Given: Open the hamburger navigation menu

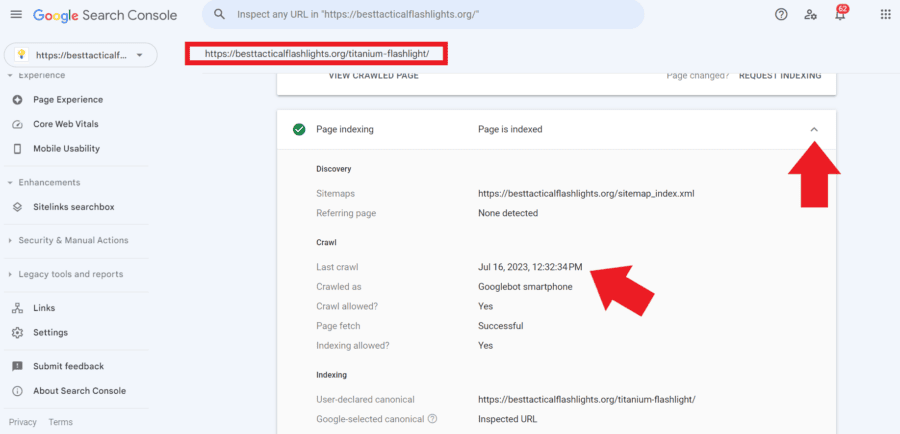Looking at the screenshot, I should (16, 14).
